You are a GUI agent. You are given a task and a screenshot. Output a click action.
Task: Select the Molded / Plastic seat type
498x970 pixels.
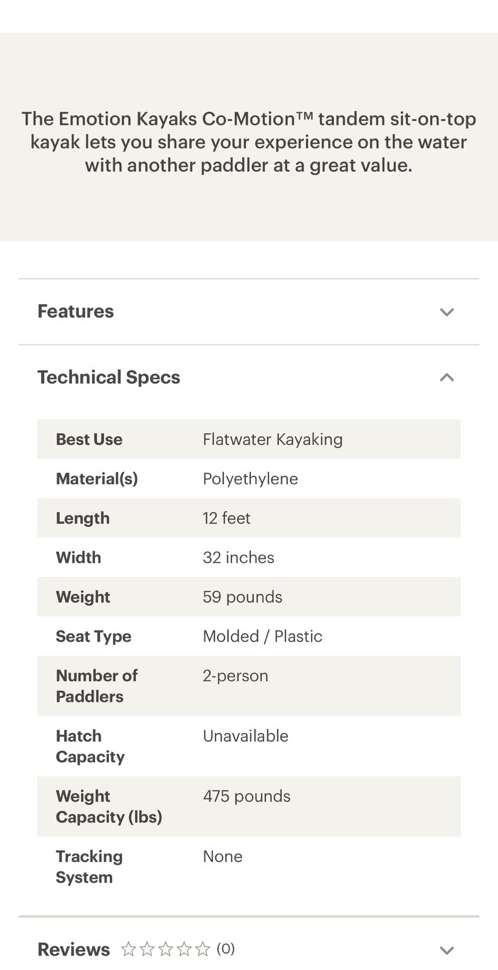[262, 636]
